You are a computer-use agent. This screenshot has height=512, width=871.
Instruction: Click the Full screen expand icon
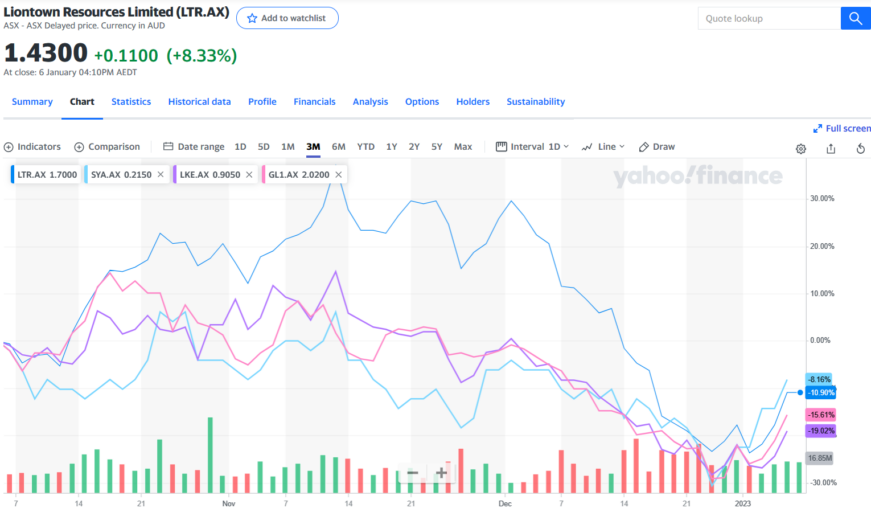817,128
